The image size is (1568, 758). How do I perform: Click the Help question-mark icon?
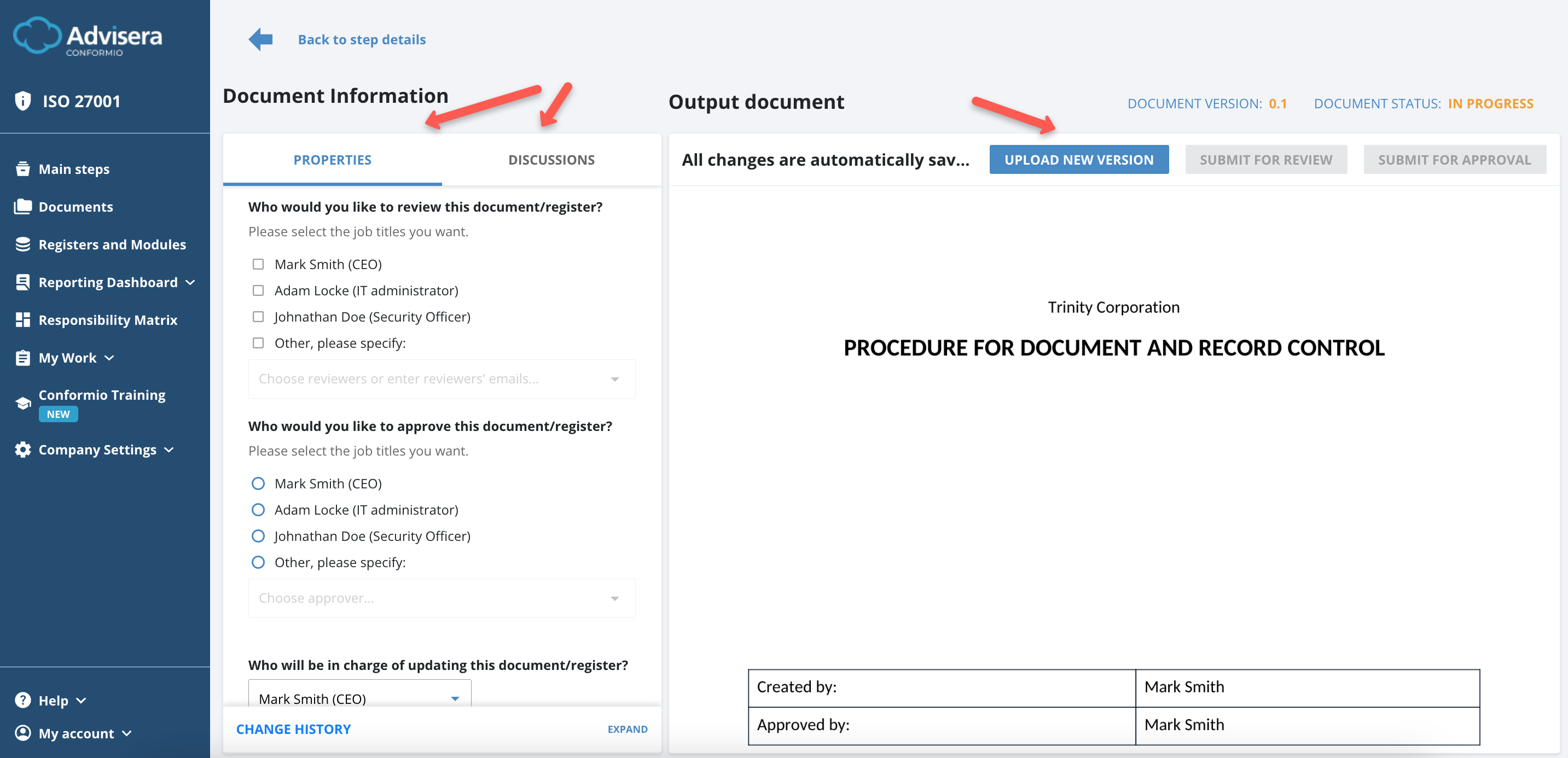(22, 700)
